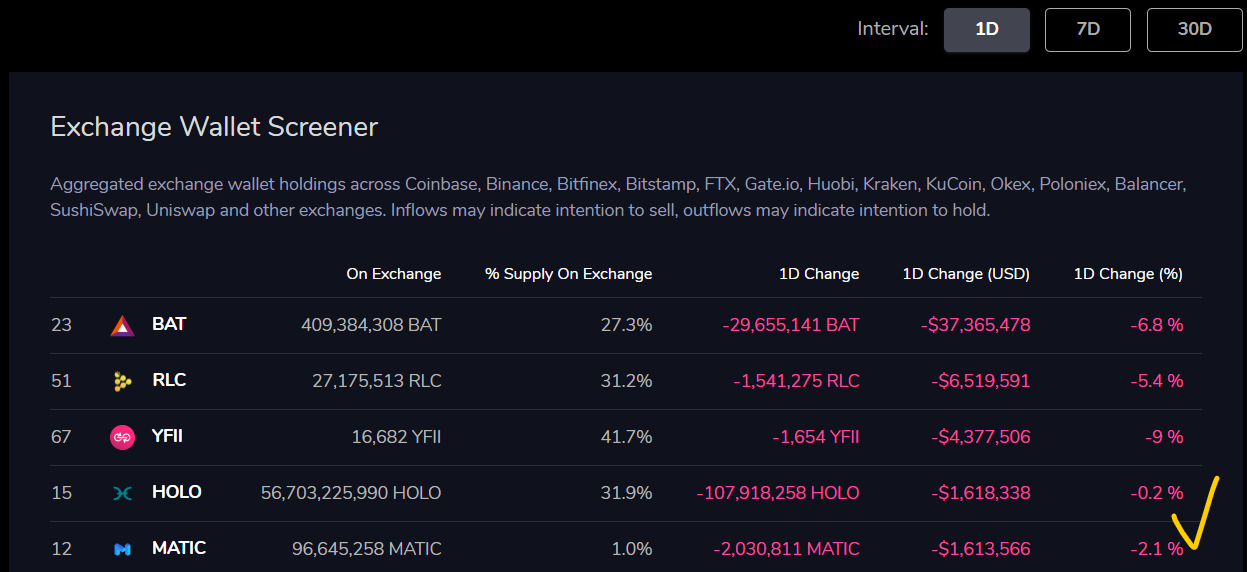Sort by 1D Change (%) column
This screenshot has height=572, width=1247.
tap(1128, 274)
